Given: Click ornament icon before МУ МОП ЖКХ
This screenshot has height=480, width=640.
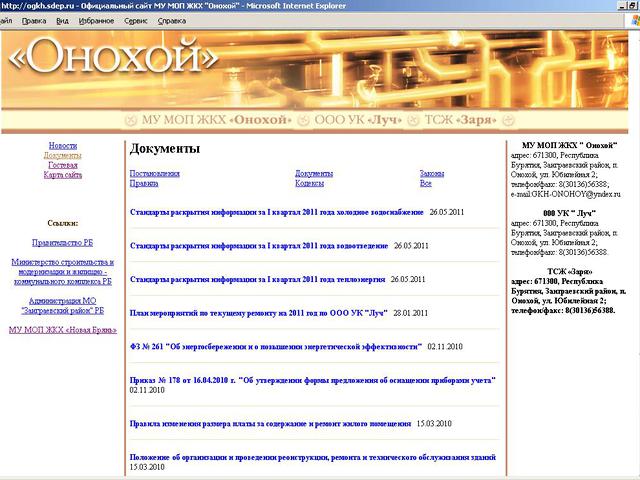Looking at the screenshot, I should pyautogui.click(x=131, y=120).
